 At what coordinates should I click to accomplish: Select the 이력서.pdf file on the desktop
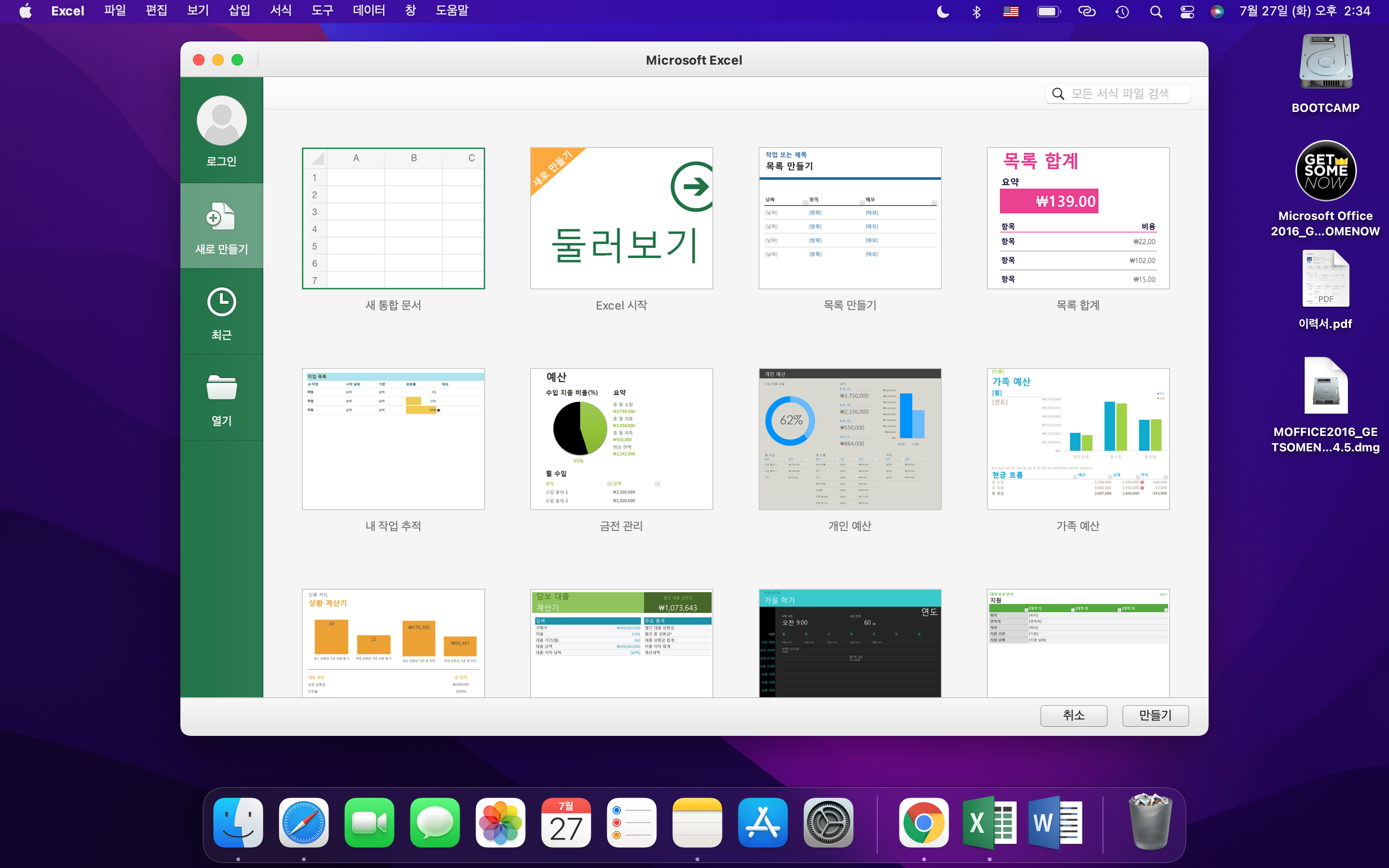coord(1326,278)
